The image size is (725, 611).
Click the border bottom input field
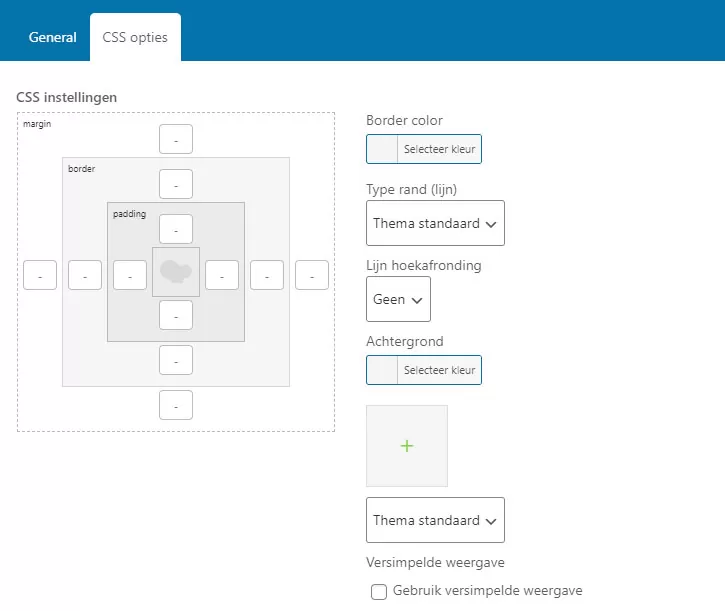[176, 360]
